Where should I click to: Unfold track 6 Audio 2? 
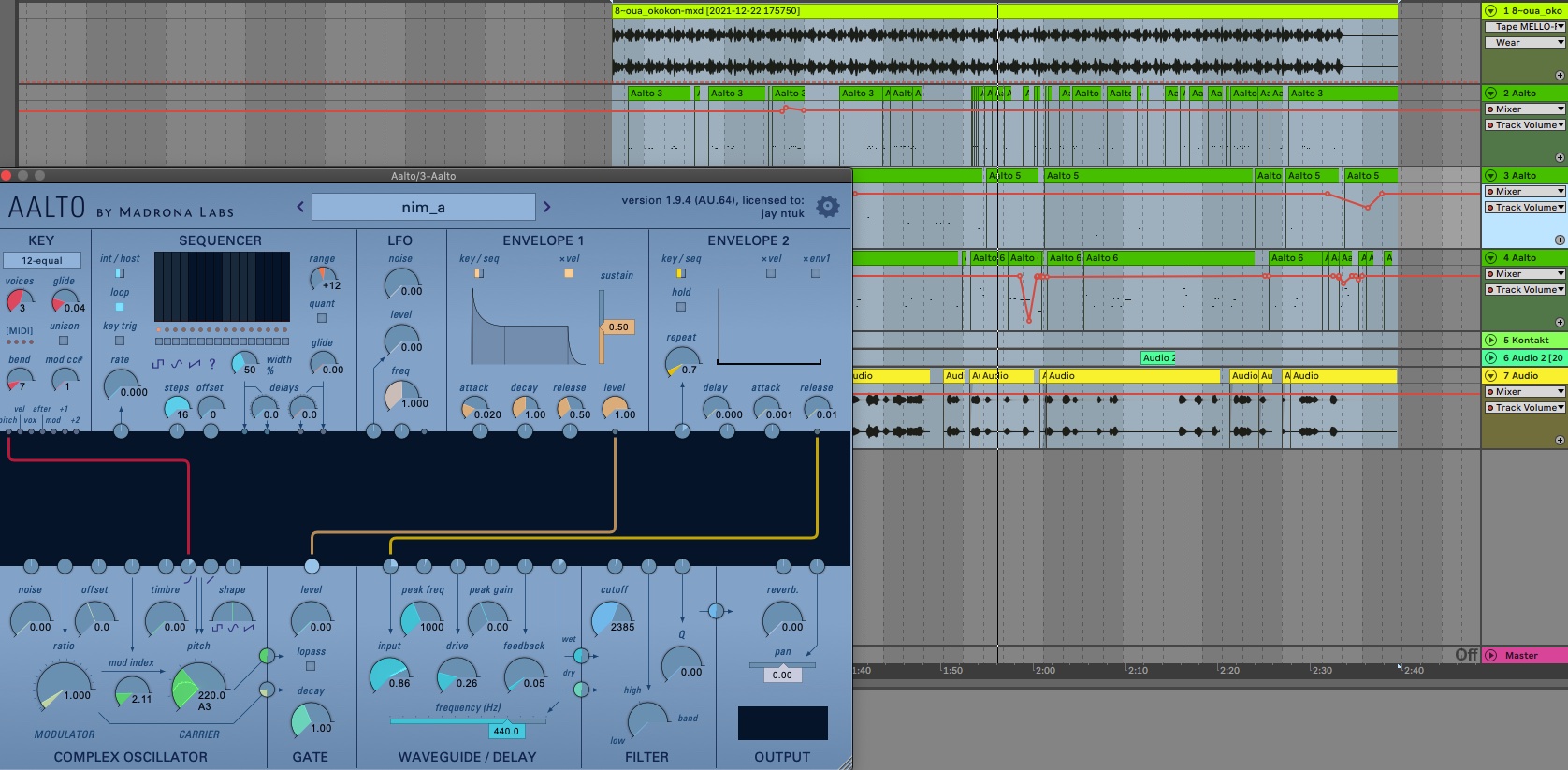coord(1491,358)
